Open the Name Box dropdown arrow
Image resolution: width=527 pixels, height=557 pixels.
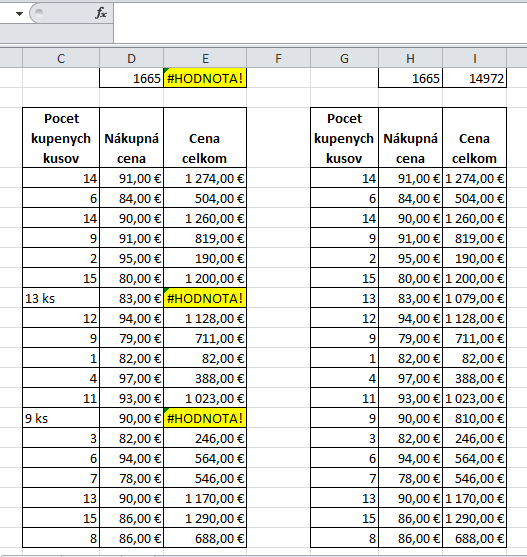(x=19, y=14)
